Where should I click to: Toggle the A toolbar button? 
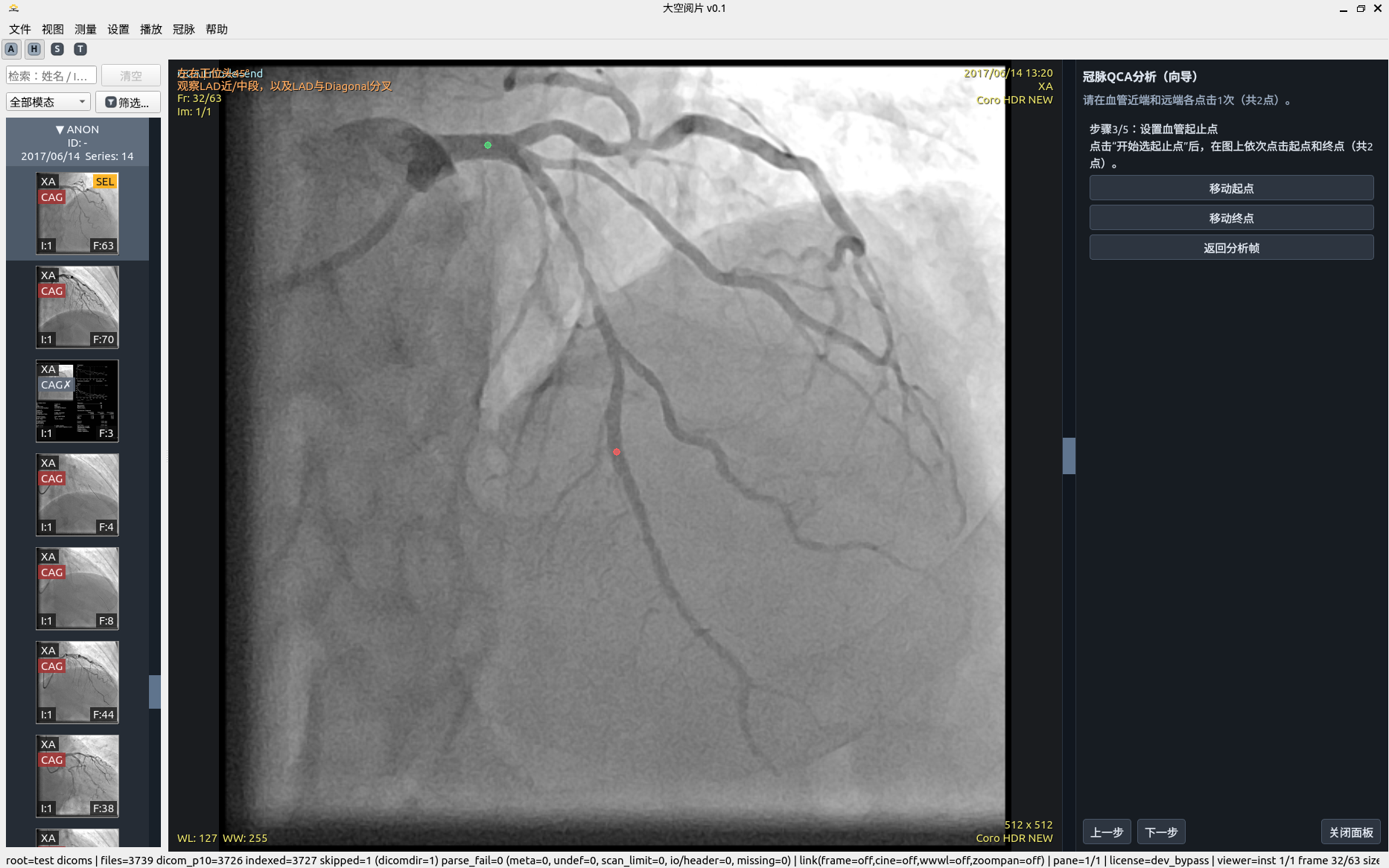(11, 49)
